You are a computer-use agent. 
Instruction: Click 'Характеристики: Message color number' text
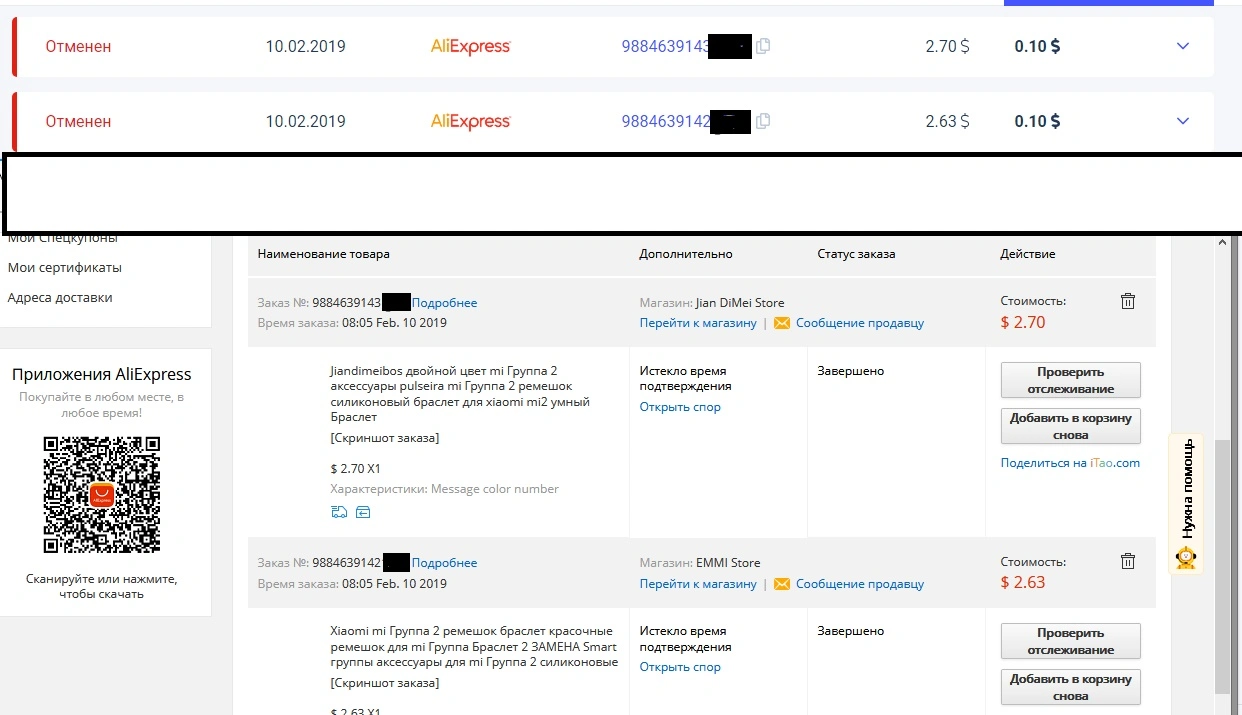(445, 489)
